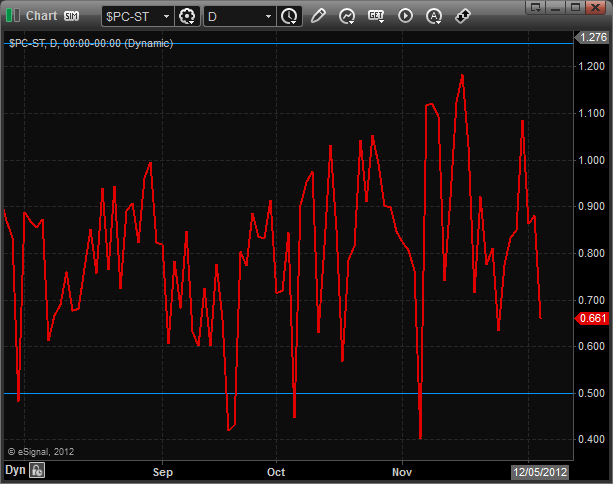613x484 pixels.
Task: Open the symbol settings gear icon
Action: (187, 16)
